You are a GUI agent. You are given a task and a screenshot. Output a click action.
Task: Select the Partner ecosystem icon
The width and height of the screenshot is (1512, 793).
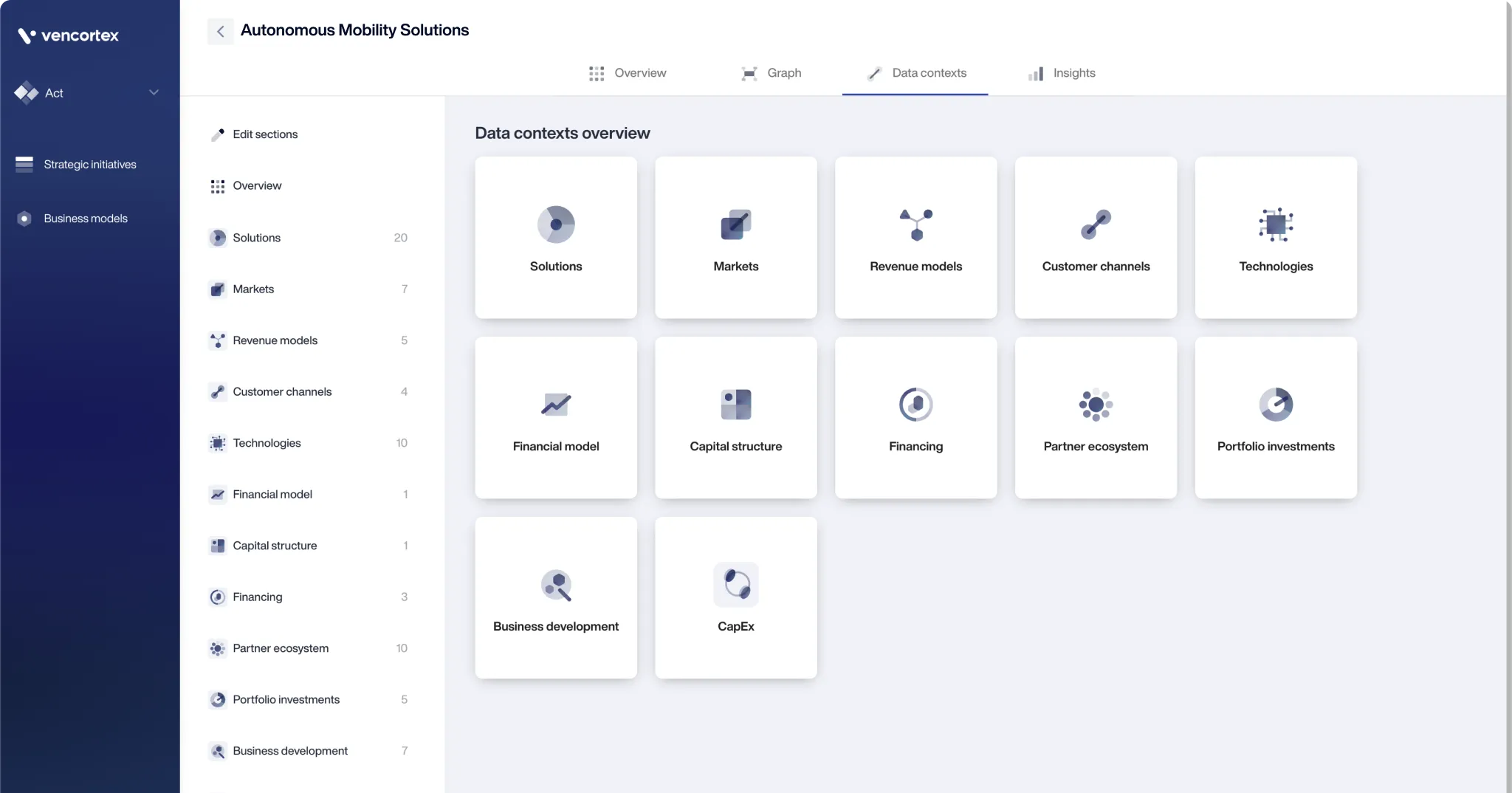pyautogui.click(x=217, y=648)
